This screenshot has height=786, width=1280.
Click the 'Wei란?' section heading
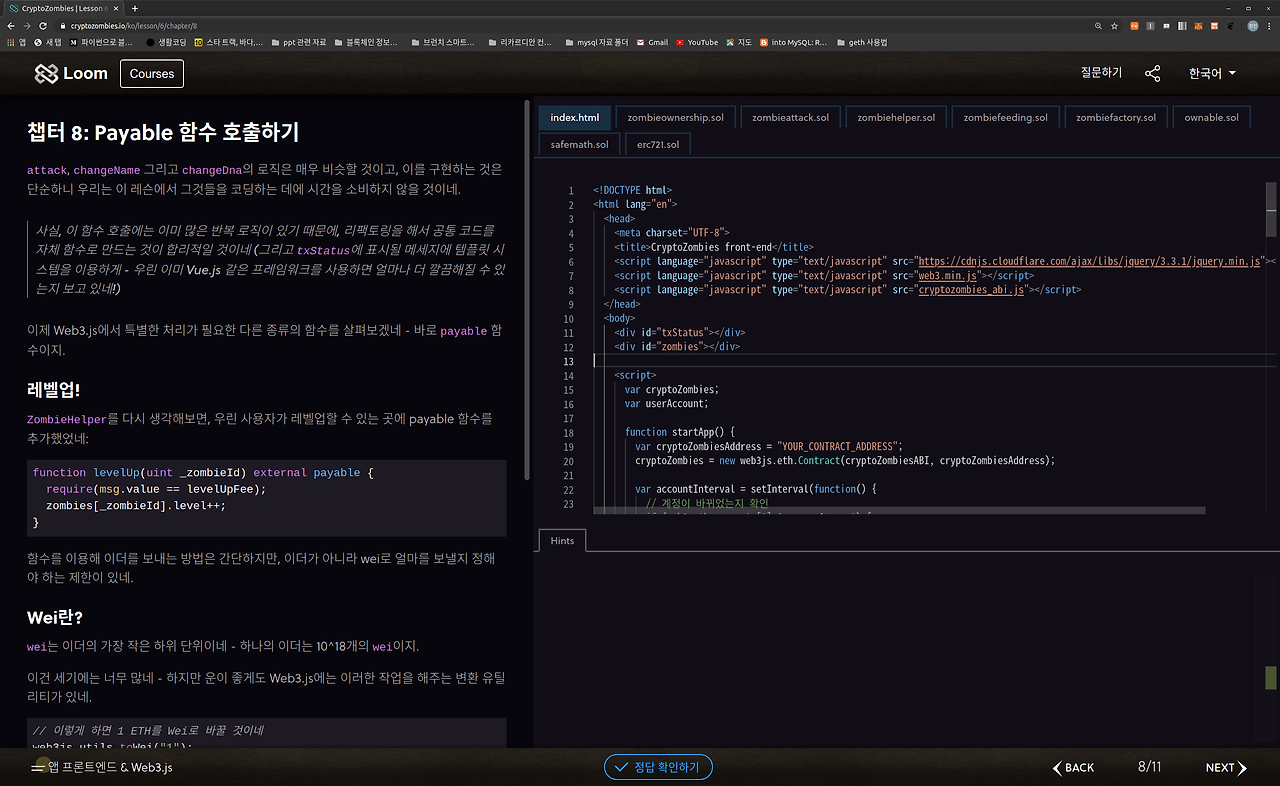(x=55, y=617)
